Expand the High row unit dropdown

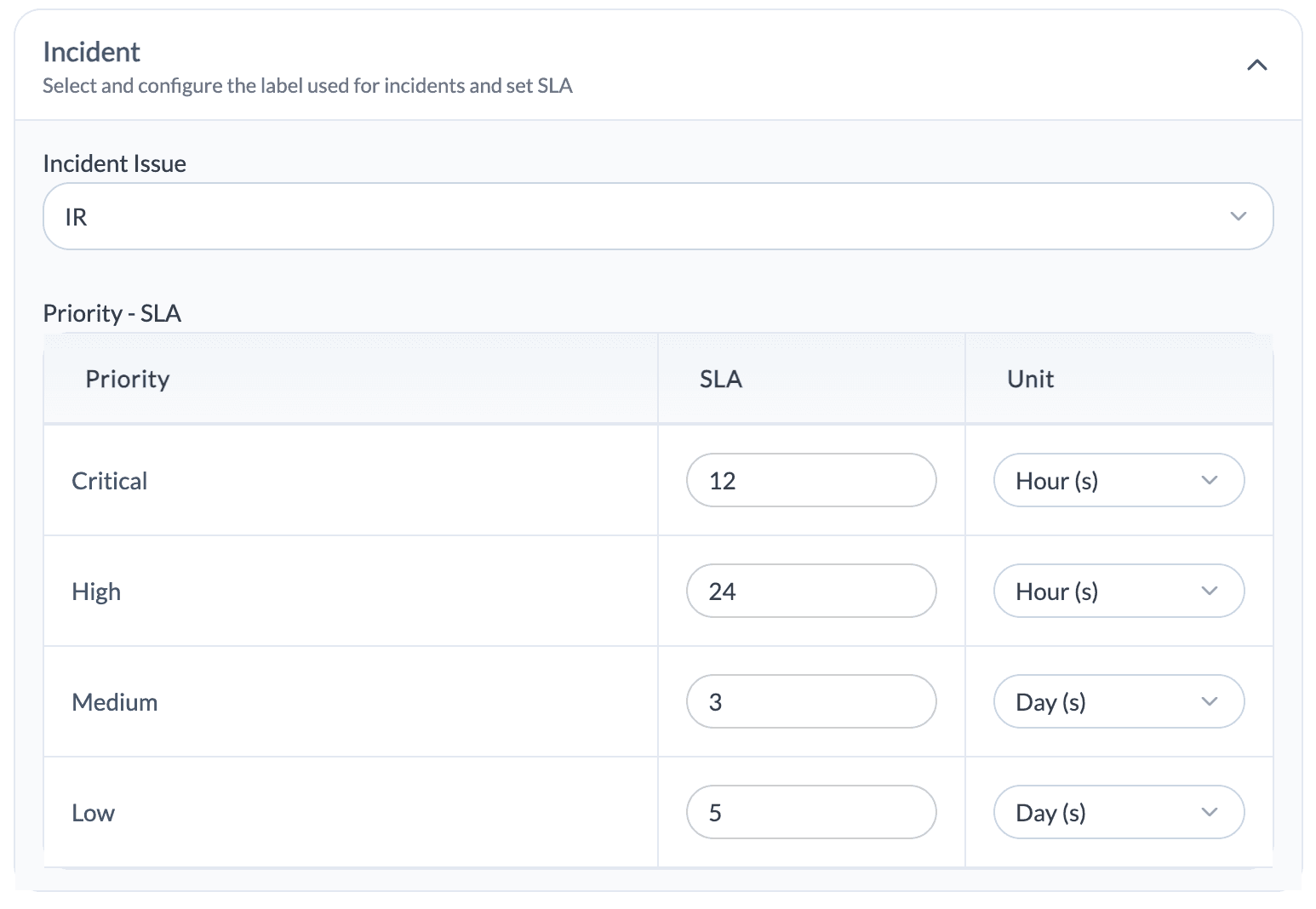1118,592
